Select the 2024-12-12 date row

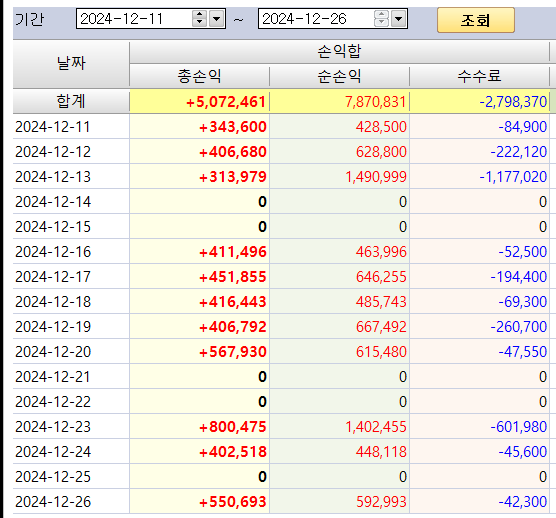click(71, 152)
